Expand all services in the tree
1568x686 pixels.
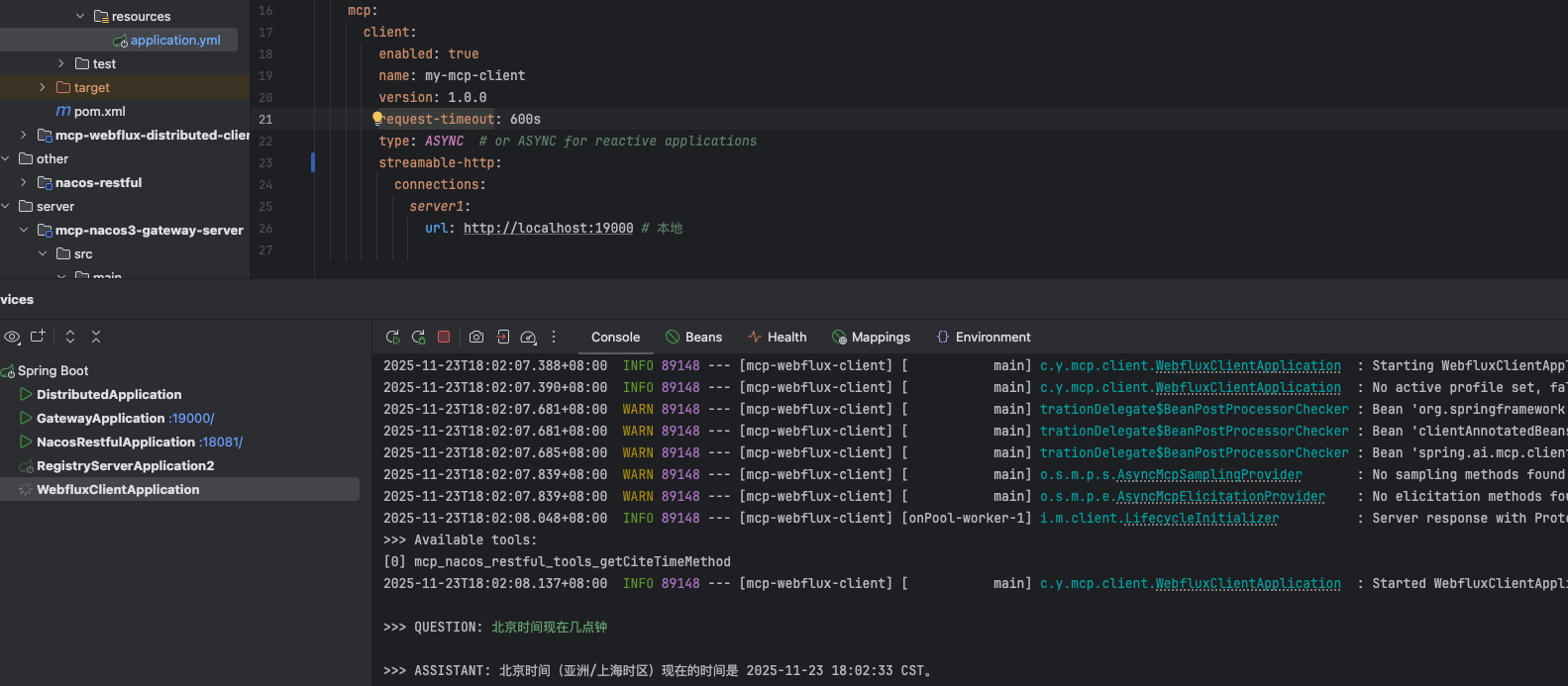tap(70, 337)
